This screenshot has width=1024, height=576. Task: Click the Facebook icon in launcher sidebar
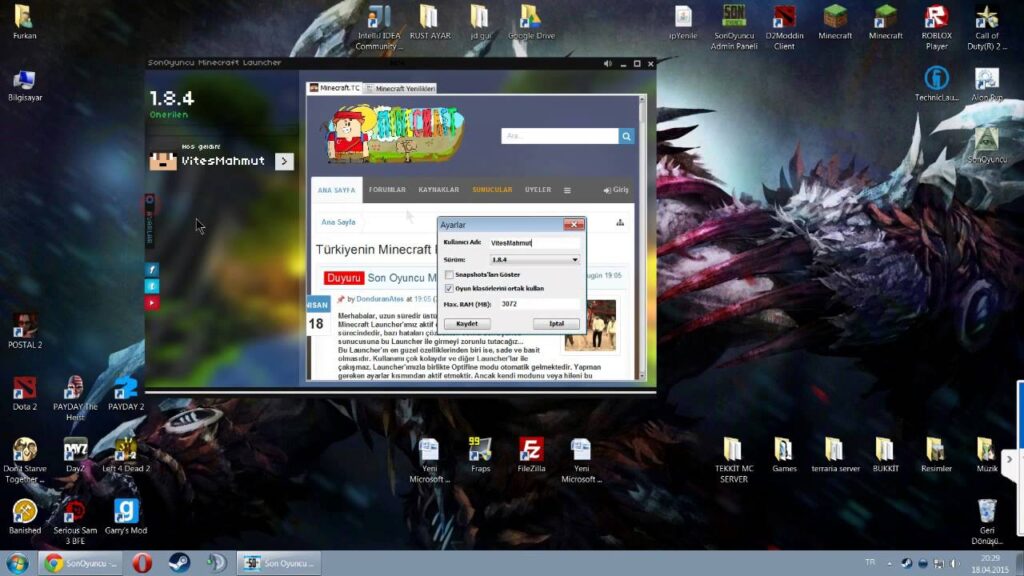[x=152, y=269]
